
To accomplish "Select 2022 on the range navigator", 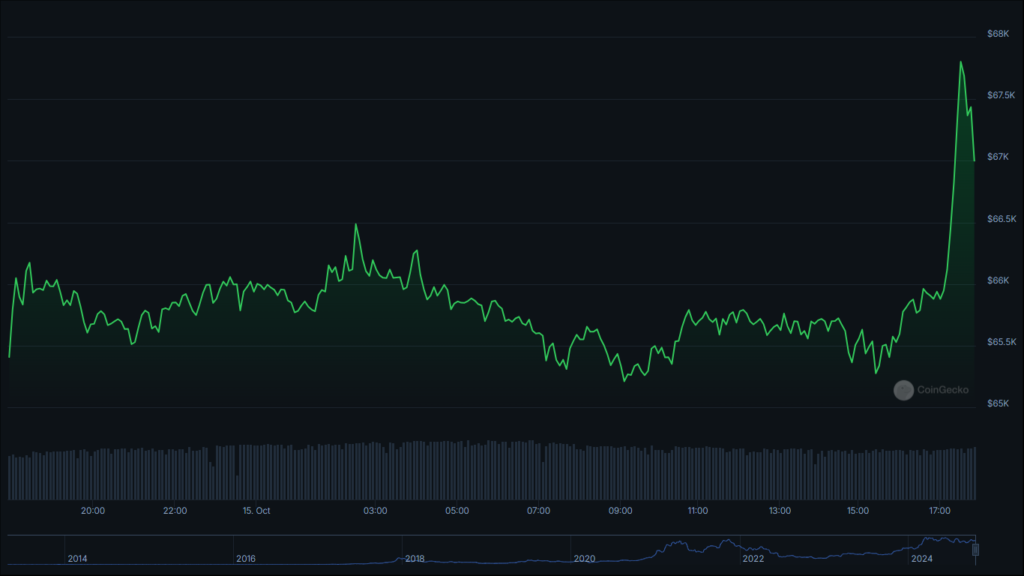I will (x=753, y=558).
